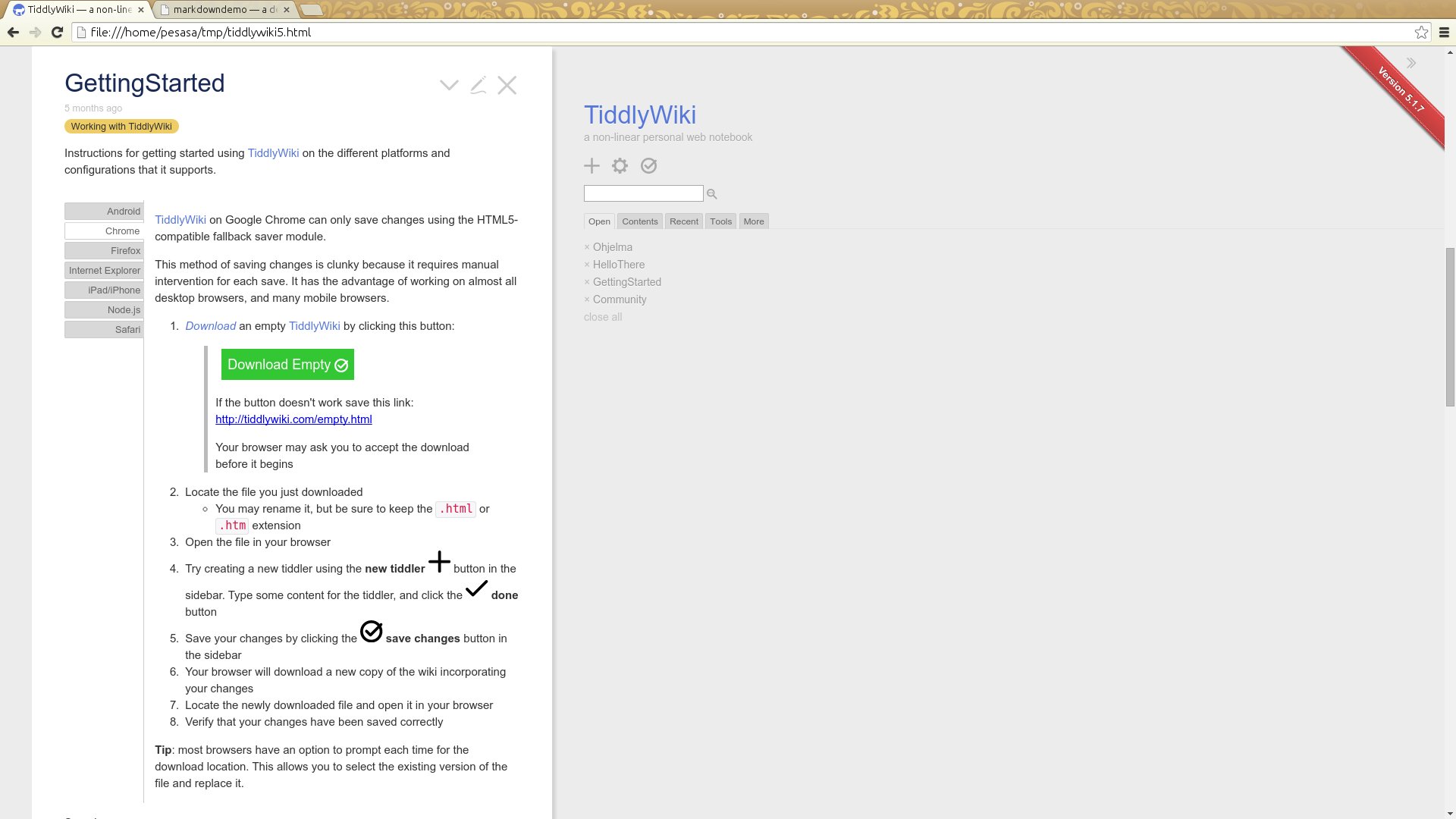The image size is (1456, 819).
Task: Switch to the More sidebar tab
Action: click(754, 221)
